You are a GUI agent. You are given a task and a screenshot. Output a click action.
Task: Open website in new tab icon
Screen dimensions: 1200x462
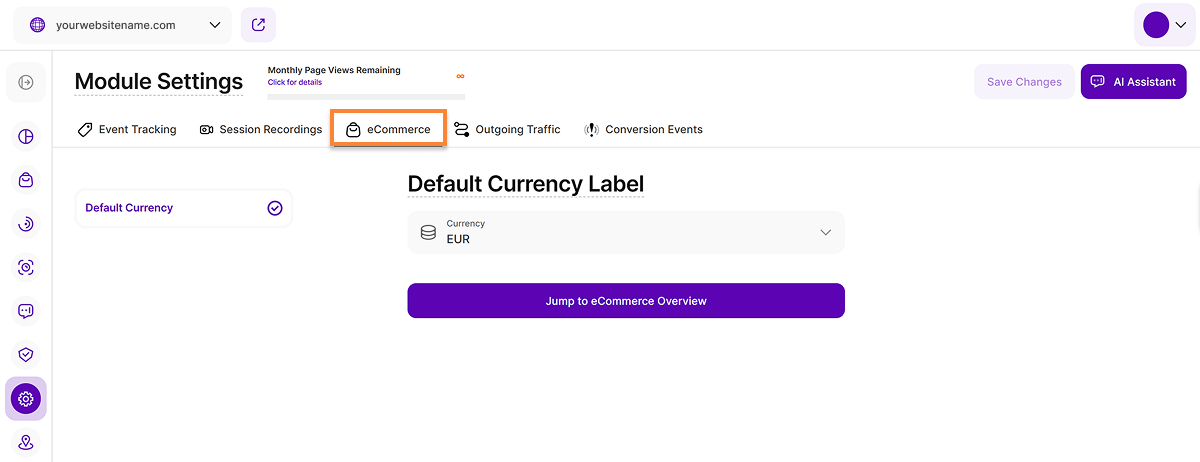tap(258, 25)
